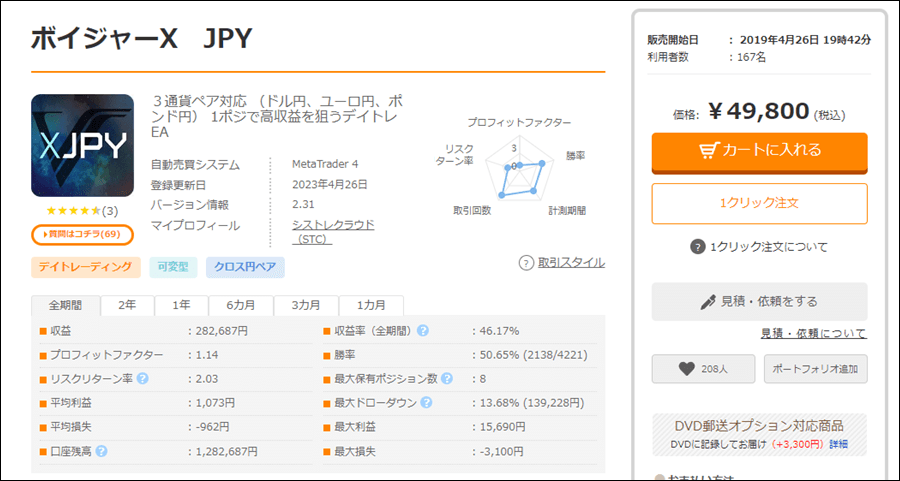
Task: Switch to the 2年 tab
Action: click(127, 305)
